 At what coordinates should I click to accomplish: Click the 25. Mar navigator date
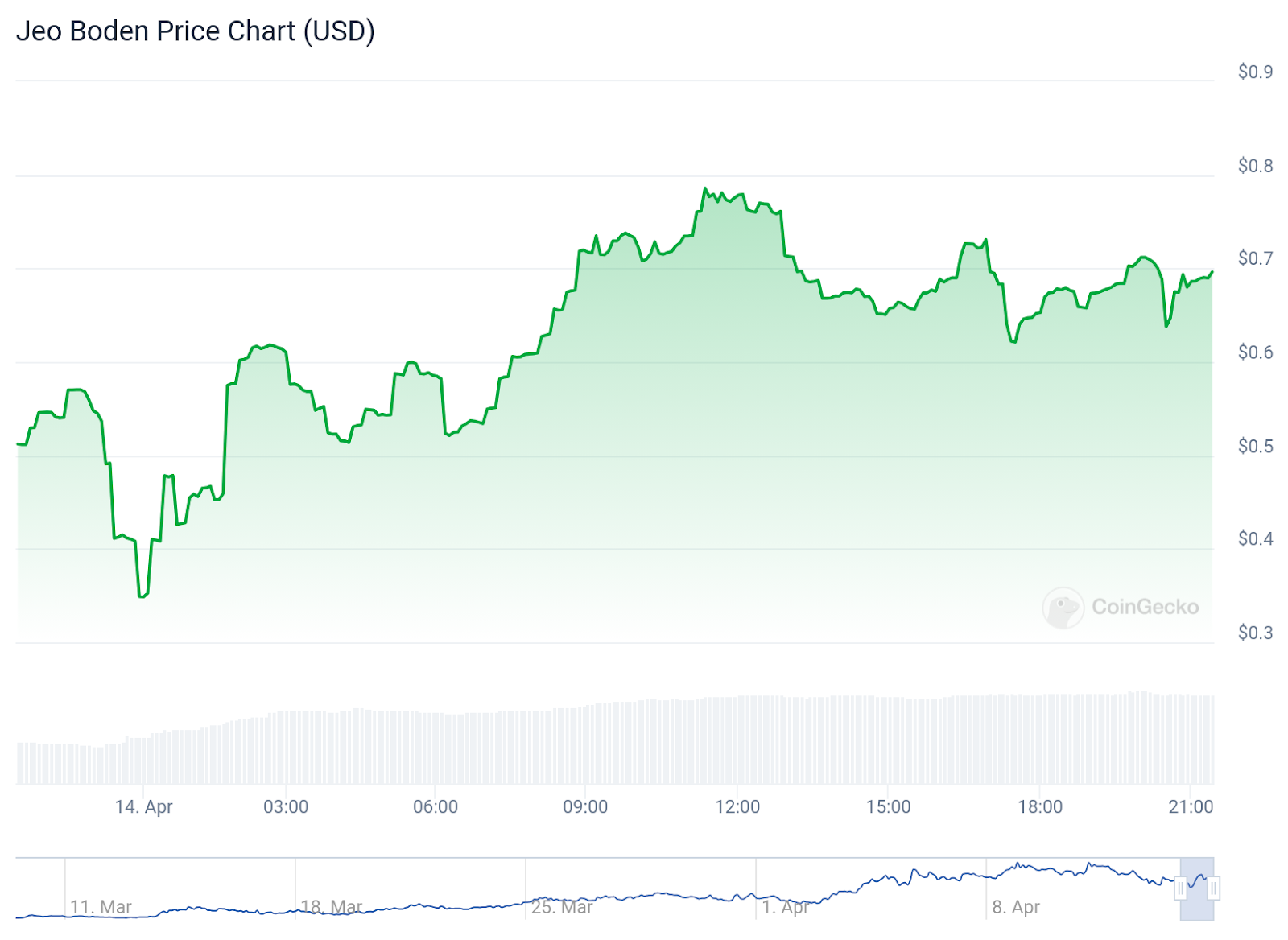coord(562,907)
